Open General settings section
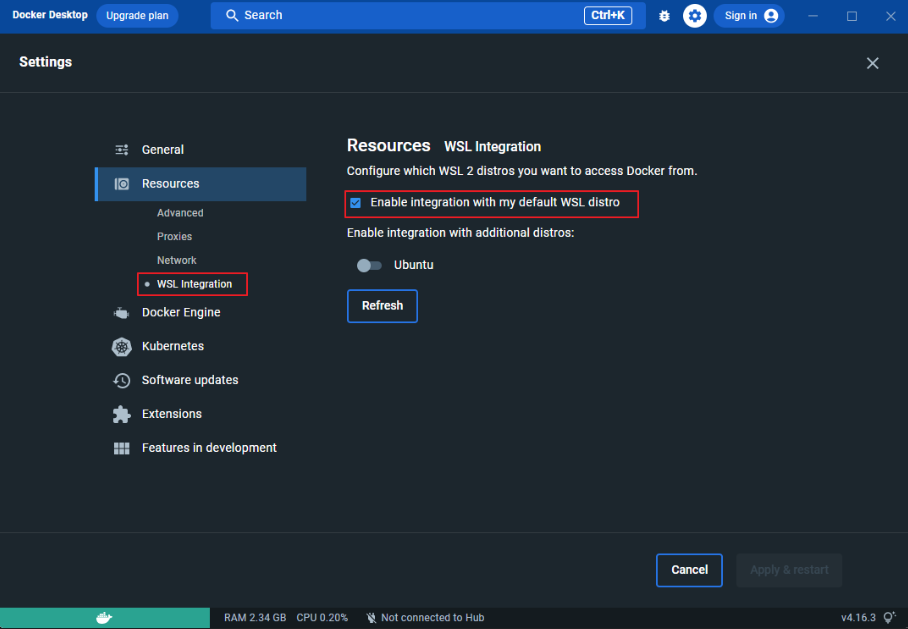The height and width of the screenshot is (629, 908). 200,150
